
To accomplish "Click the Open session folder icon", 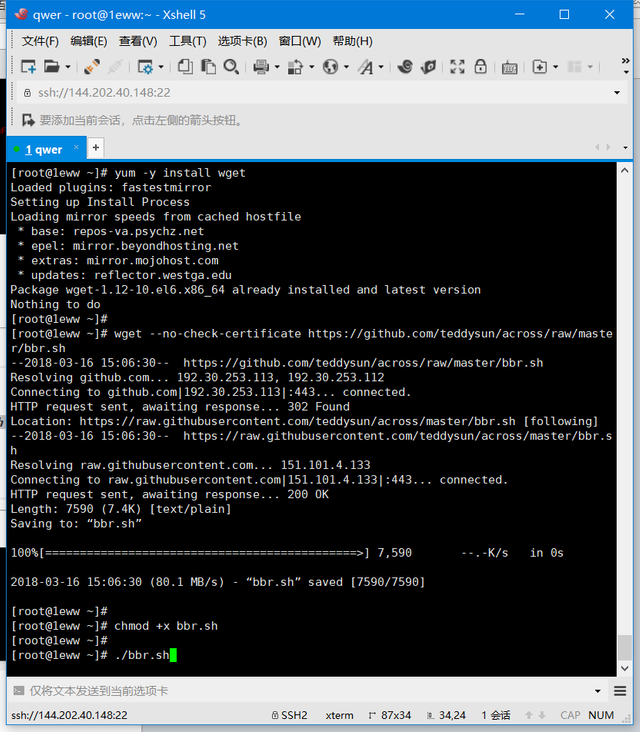I will coord(51,67).
